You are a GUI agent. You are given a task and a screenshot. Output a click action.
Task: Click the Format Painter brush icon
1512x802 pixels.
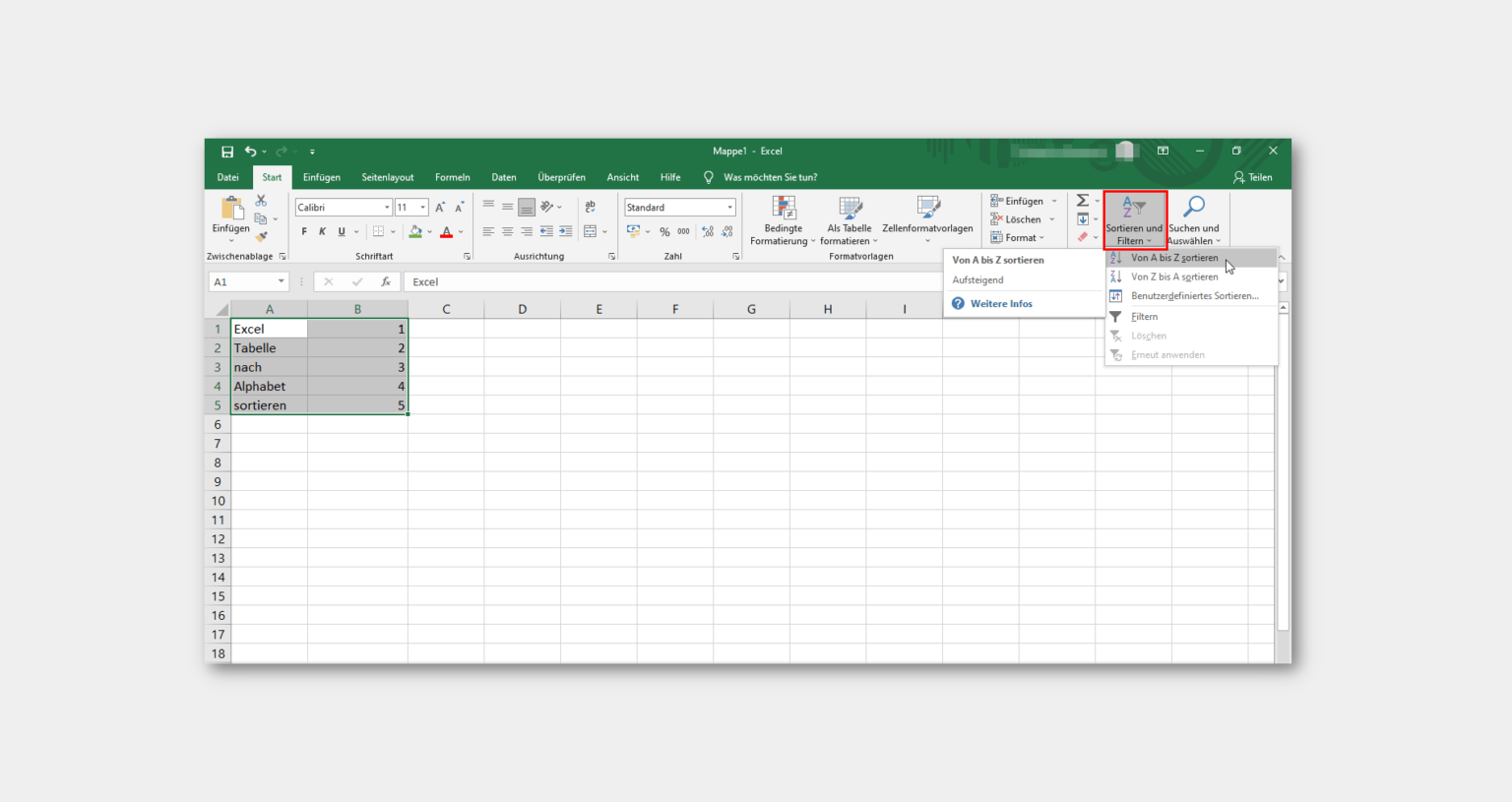point(261,236)
